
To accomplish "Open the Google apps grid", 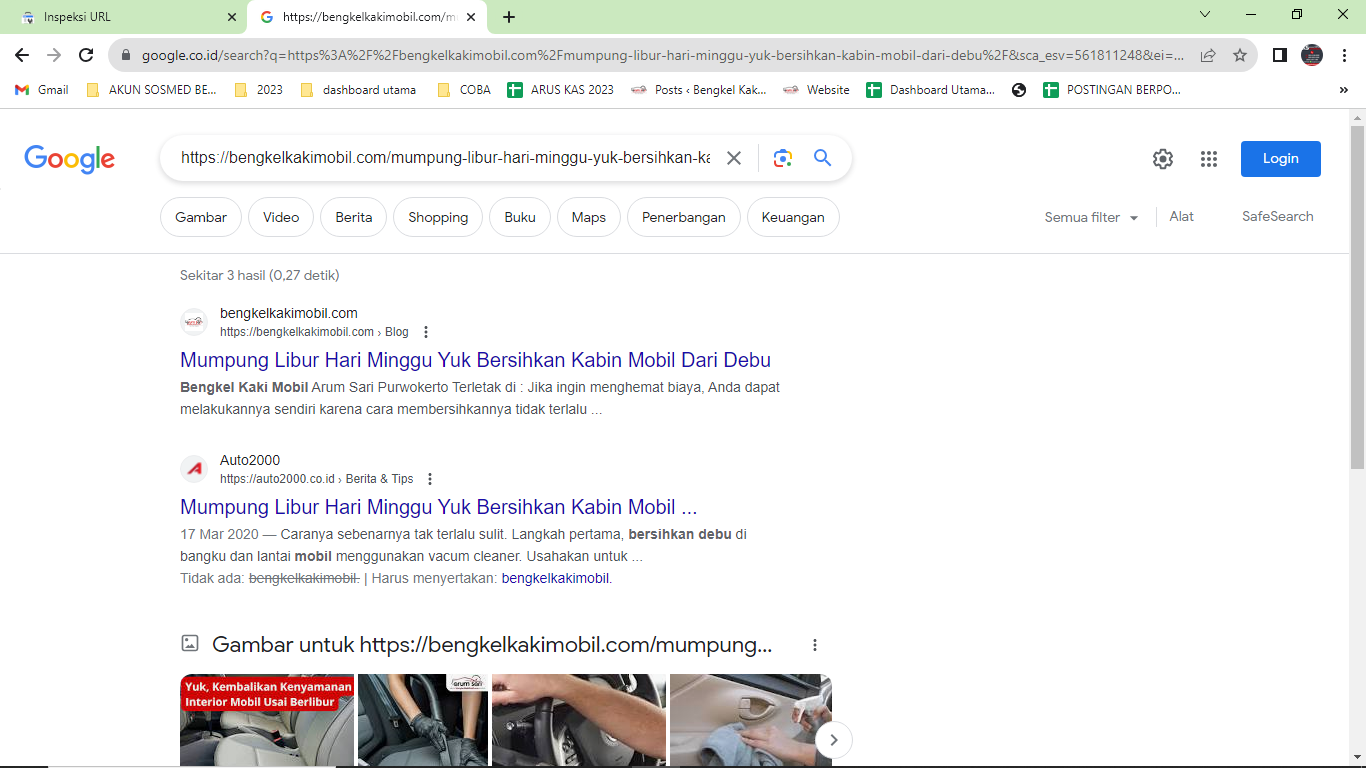I will tap(1209, 159).
